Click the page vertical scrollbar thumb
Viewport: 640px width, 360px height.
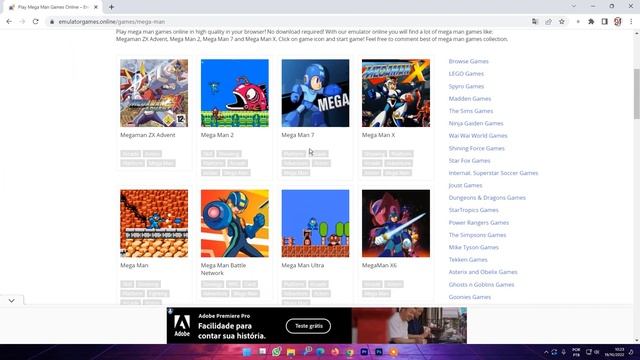[x=636, y=94]
